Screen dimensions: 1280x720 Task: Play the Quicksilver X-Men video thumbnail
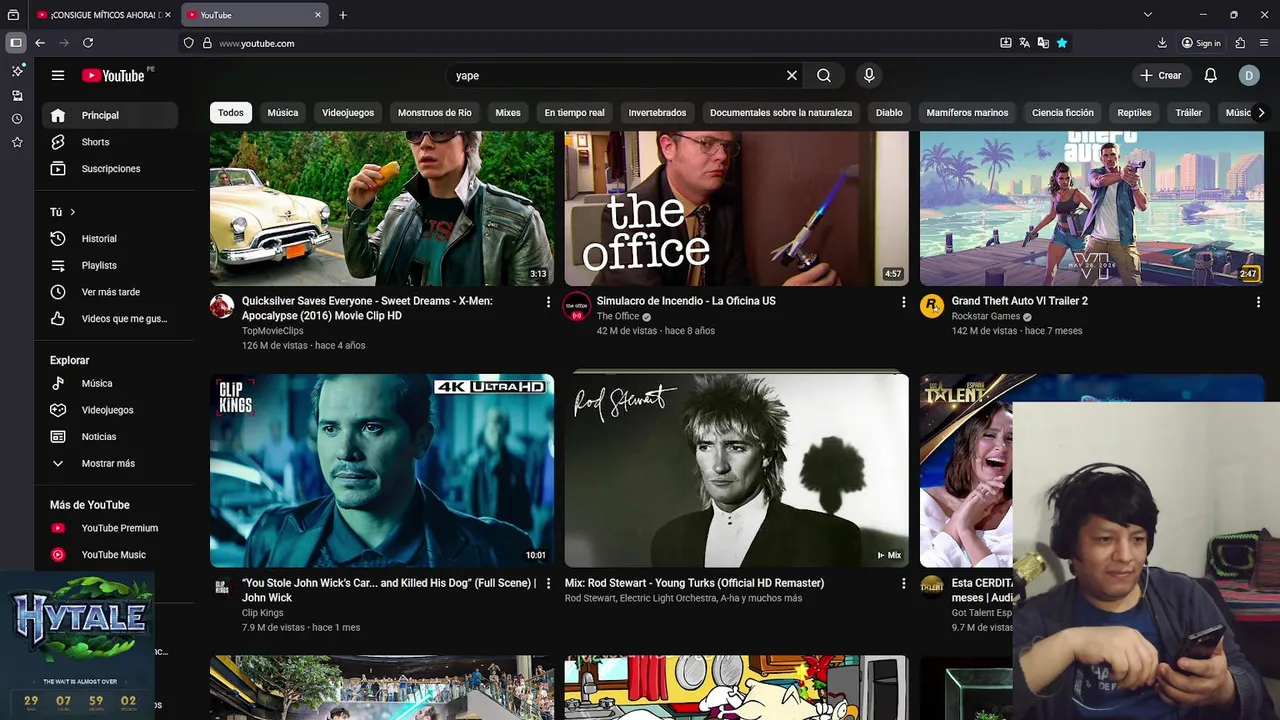point(382,209)
